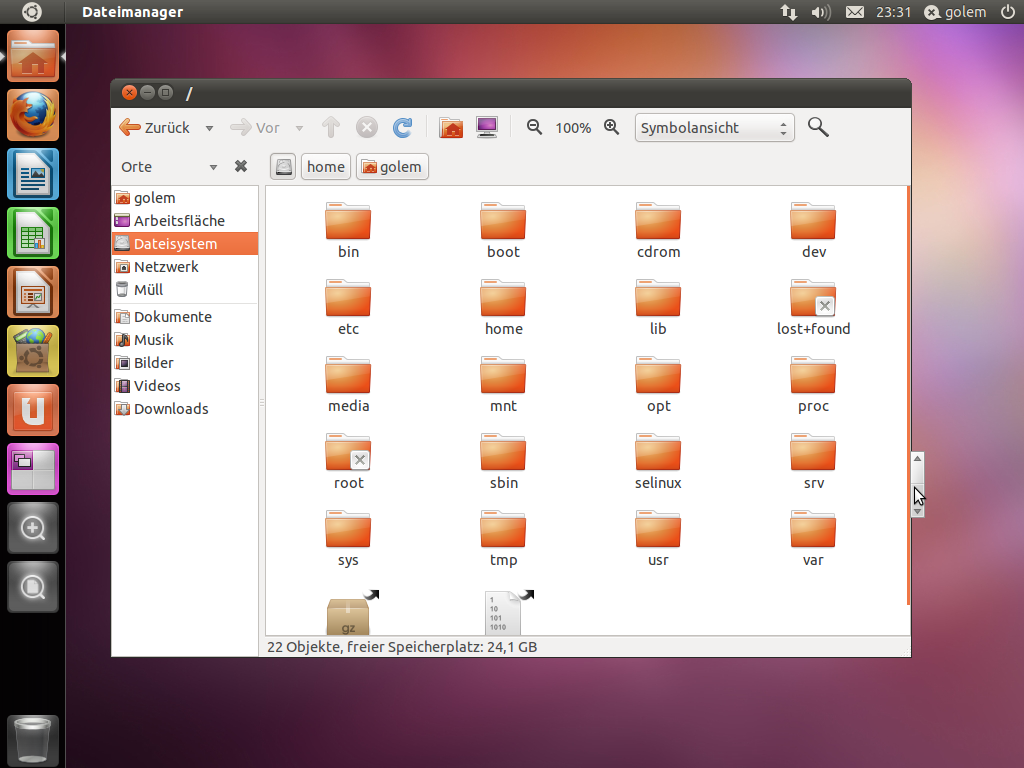Click the home path bar button
This screenshot has width=1024, height=768.
coord(326,167)
